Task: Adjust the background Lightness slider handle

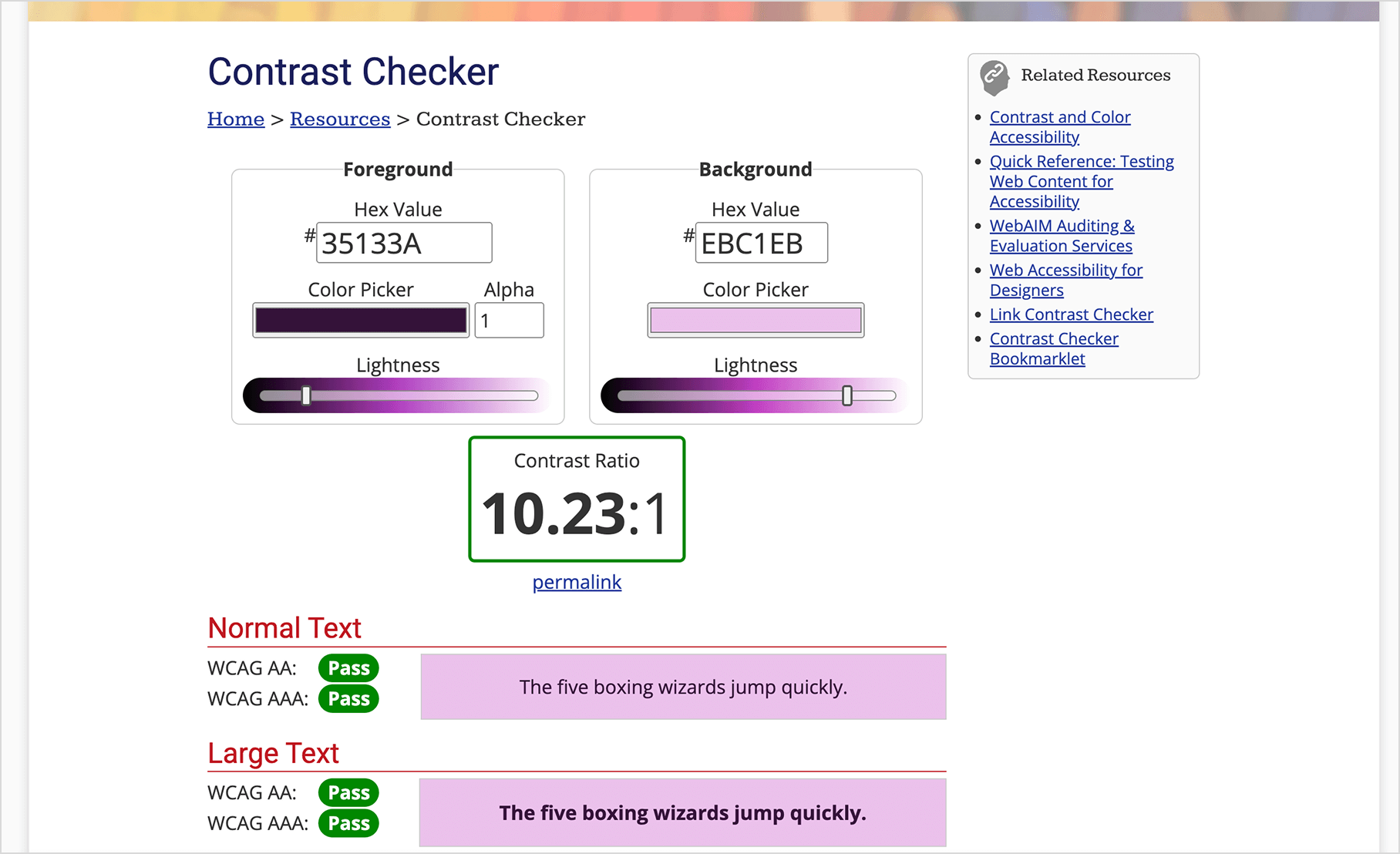Action: click(848, 395)
